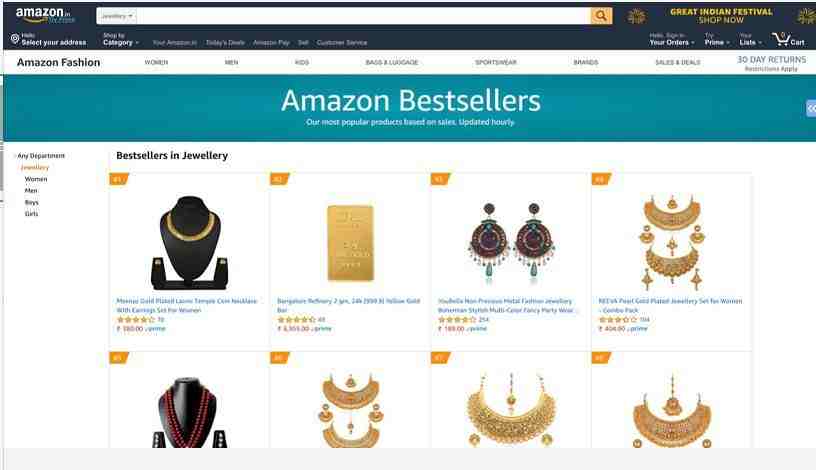Click the Amazon.in logo
816x470 pixels.
pyautogui.click(x=45, y=15)
